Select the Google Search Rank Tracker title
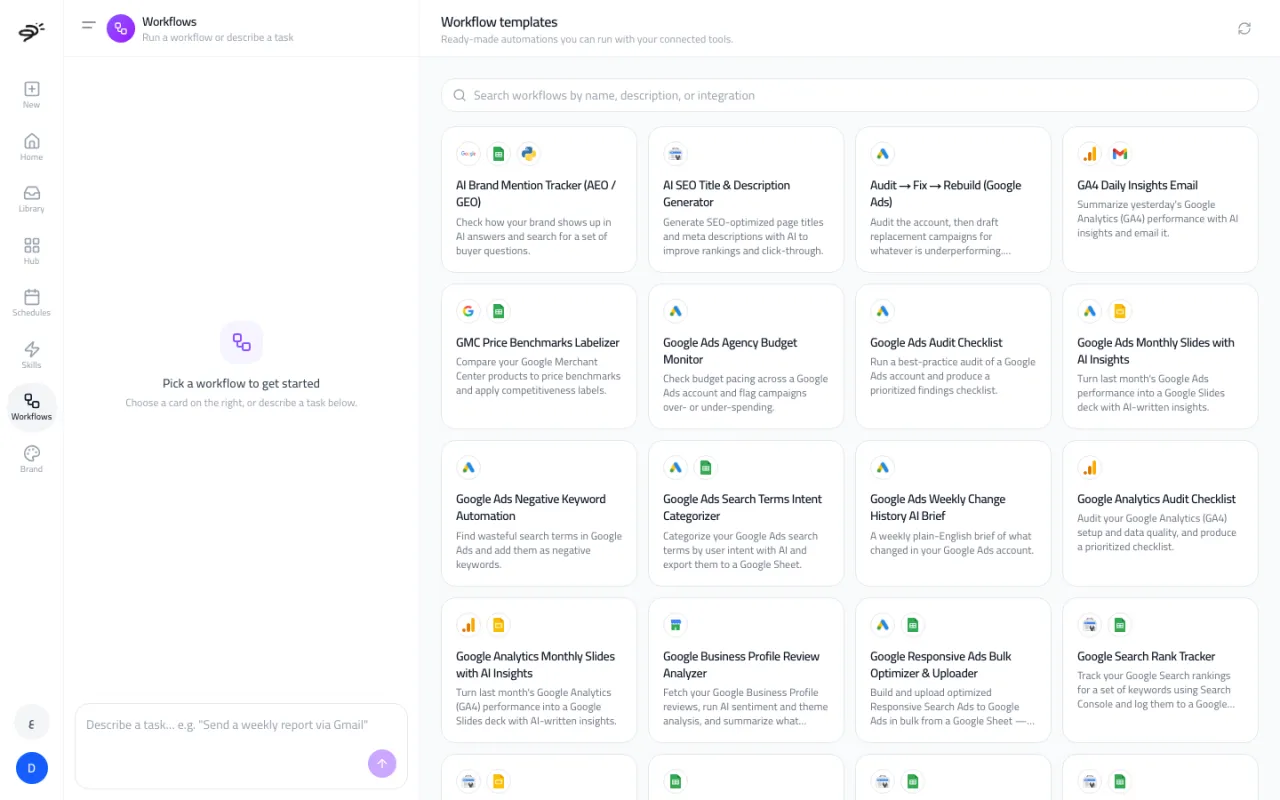The height and width of the screenshot is (800, 1280). [1146, 656]
